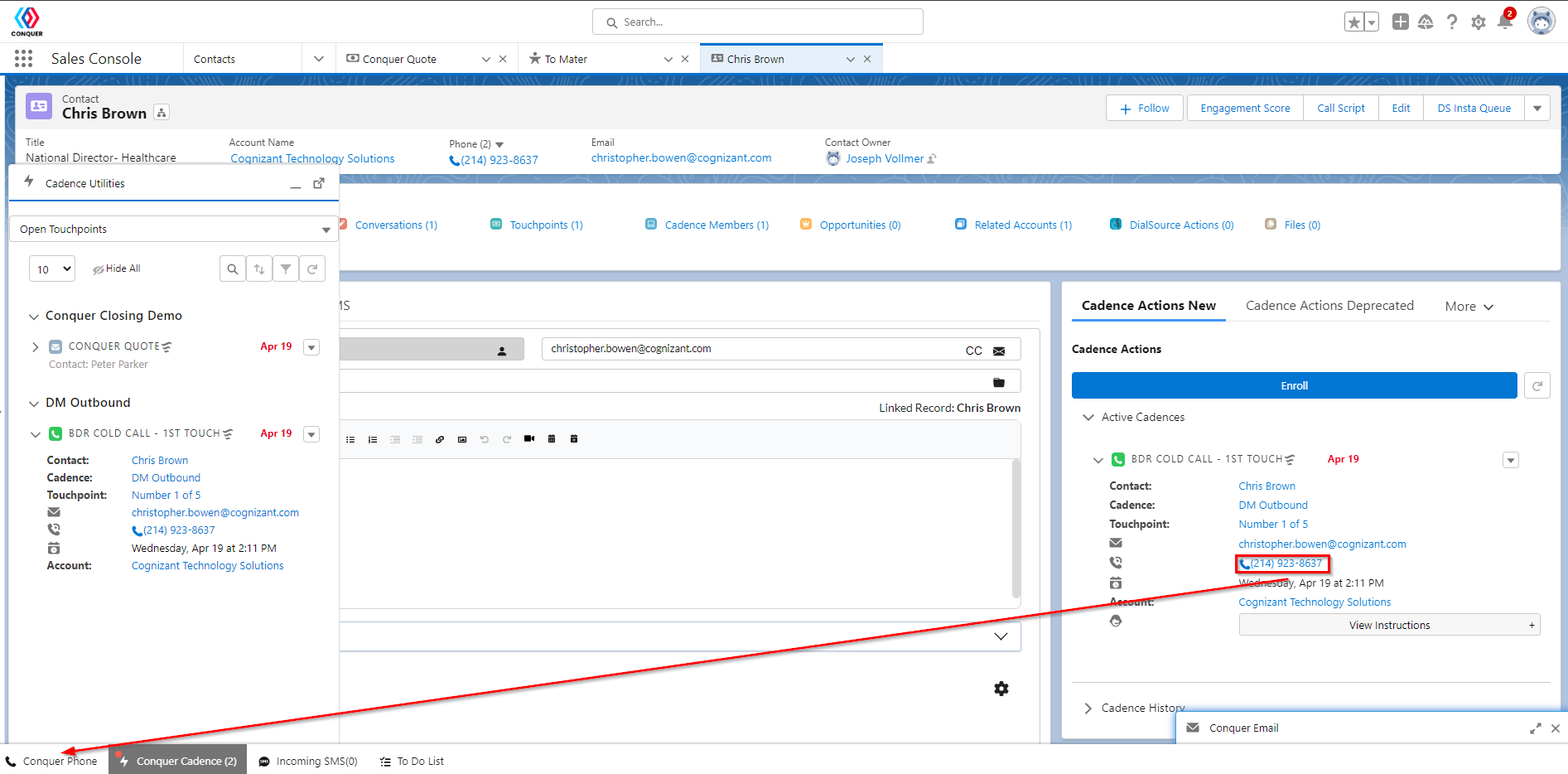Toggle the CC field
Screen dimensions: 1568x774
974,351
